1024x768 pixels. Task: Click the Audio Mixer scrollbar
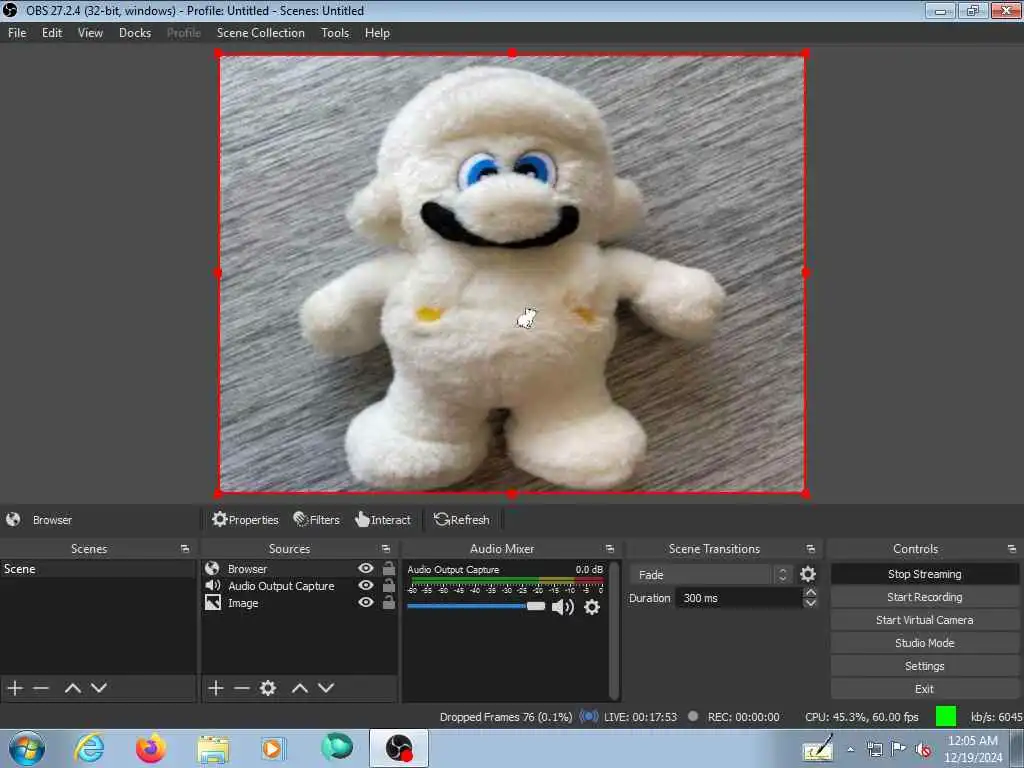[614, 630]
